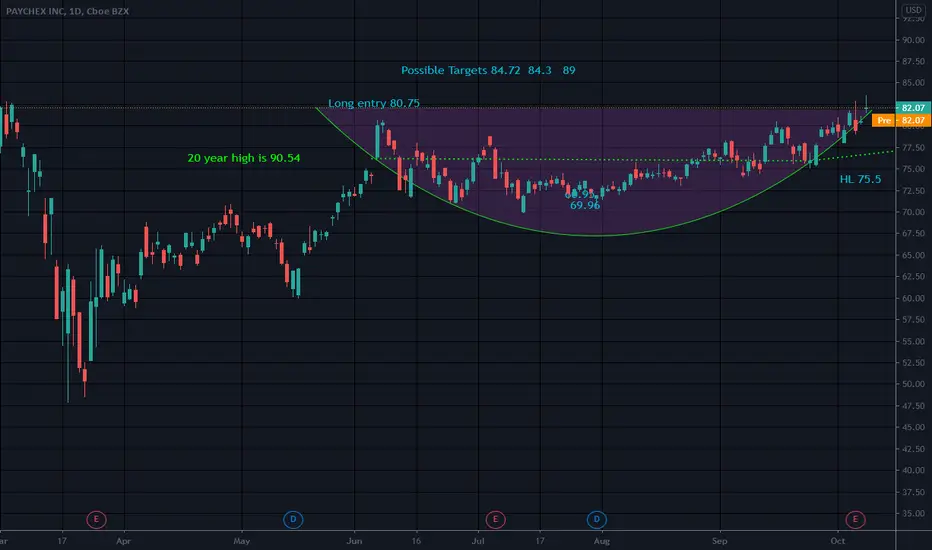Click the May label on time axis
This screenshot has height=550, width=932.
coord(241,541)
